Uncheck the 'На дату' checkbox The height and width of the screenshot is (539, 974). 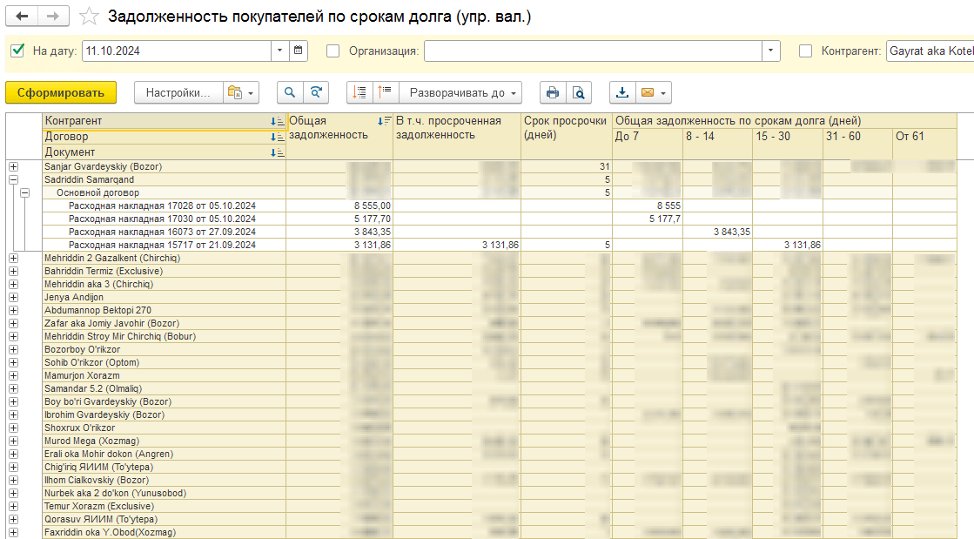coord(17,50)
